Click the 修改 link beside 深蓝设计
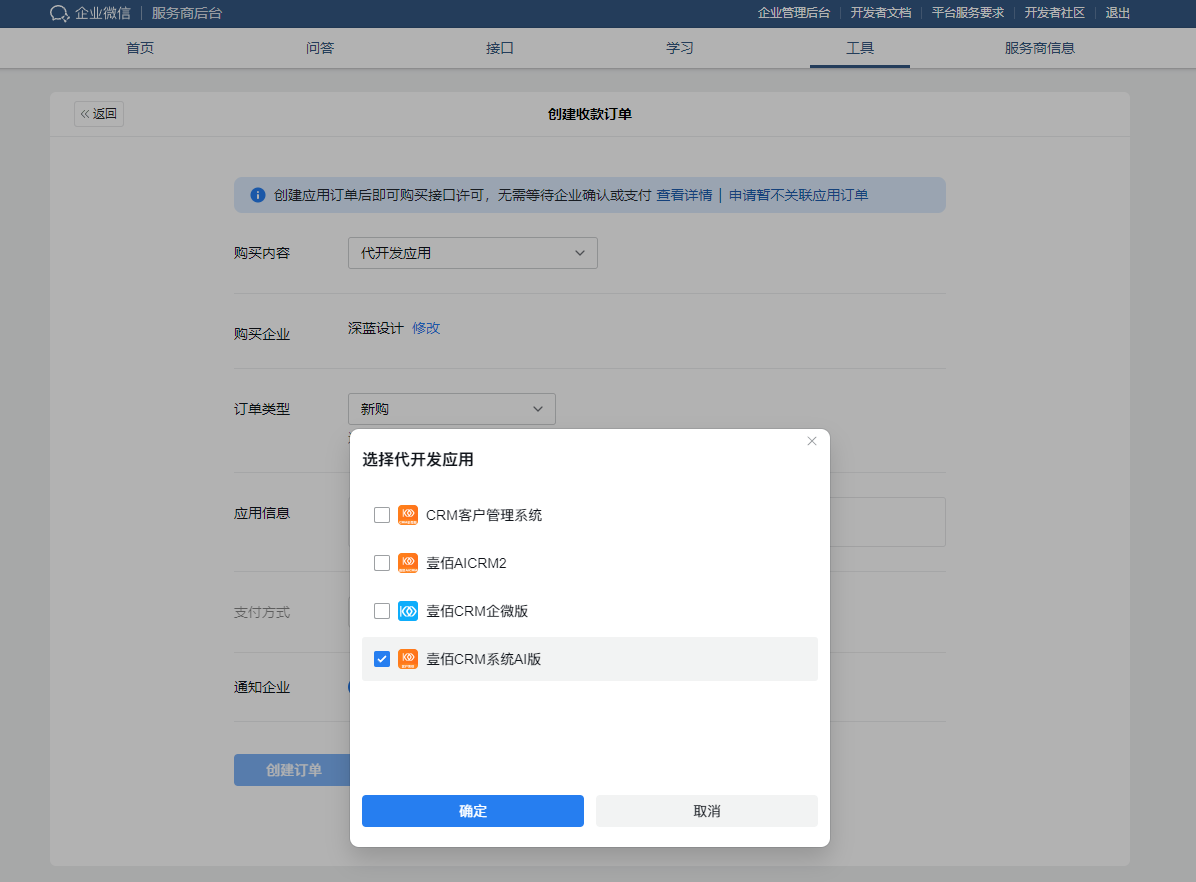Viewport: 1196px width, 882px height. (x=426, y=328)
